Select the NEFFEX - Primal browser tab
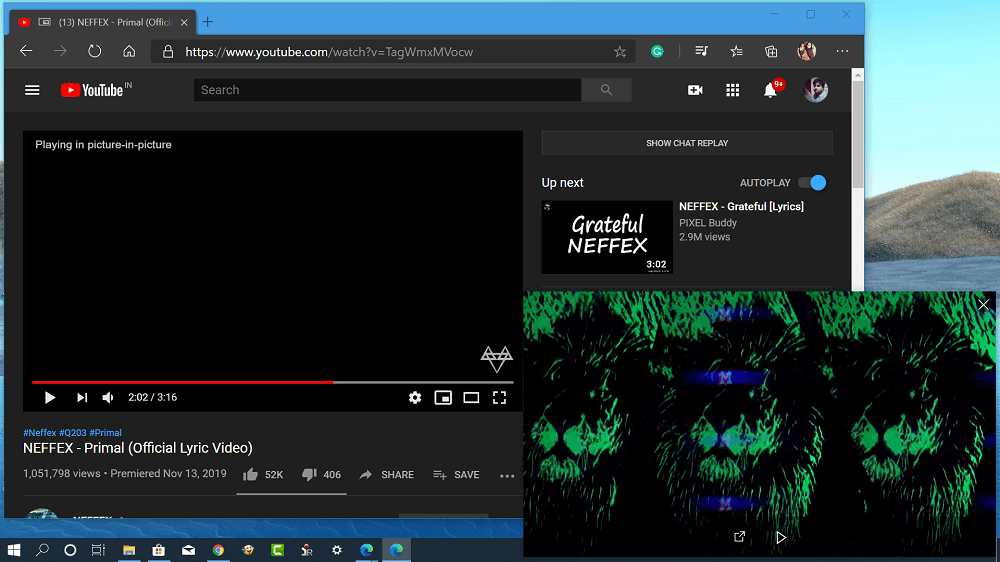This screenshot has width=1000, height=562. click(104, 22)
